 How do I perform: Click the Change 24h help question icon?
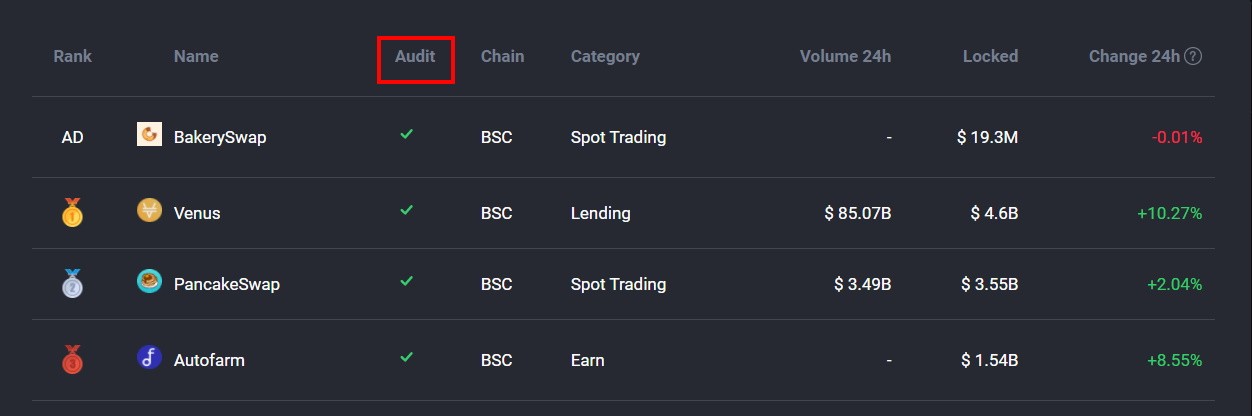1193,57
